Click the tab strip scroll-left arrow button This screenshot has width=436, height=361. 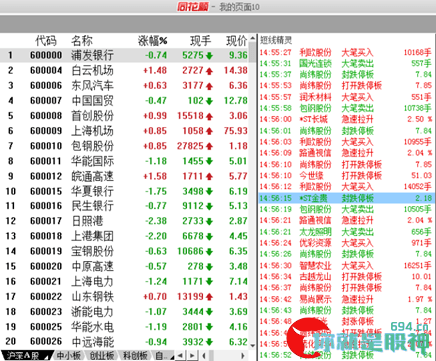pyautogui.click(x=180, y=356)
